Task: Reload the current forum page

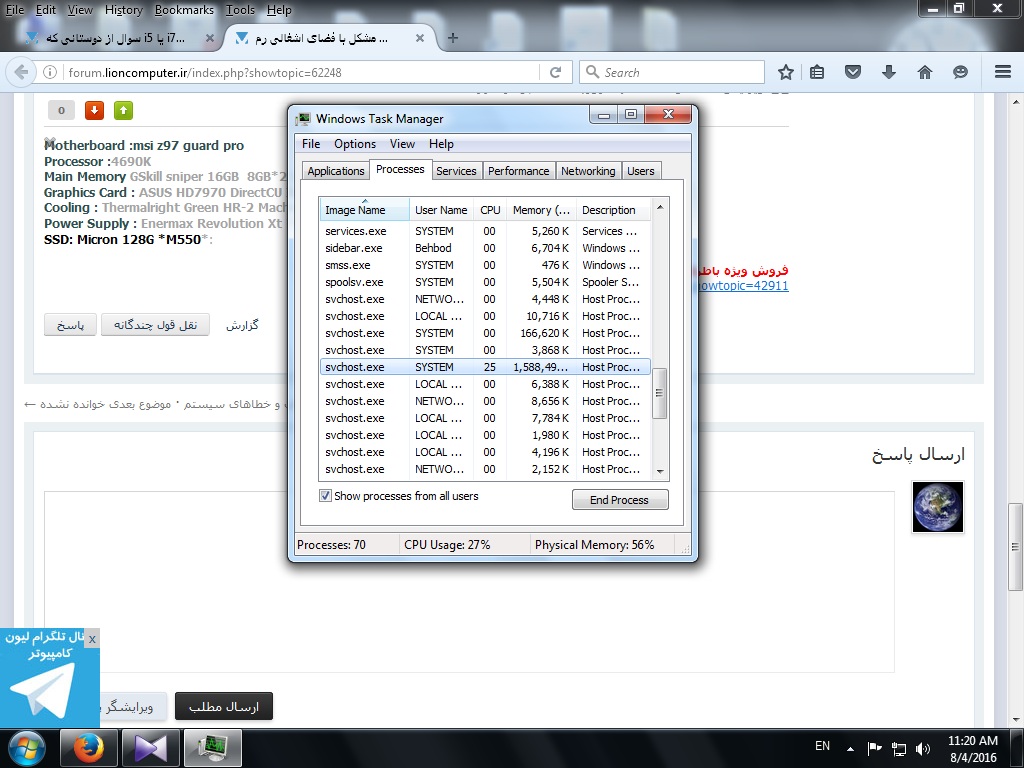Action: tap(555, 72)
